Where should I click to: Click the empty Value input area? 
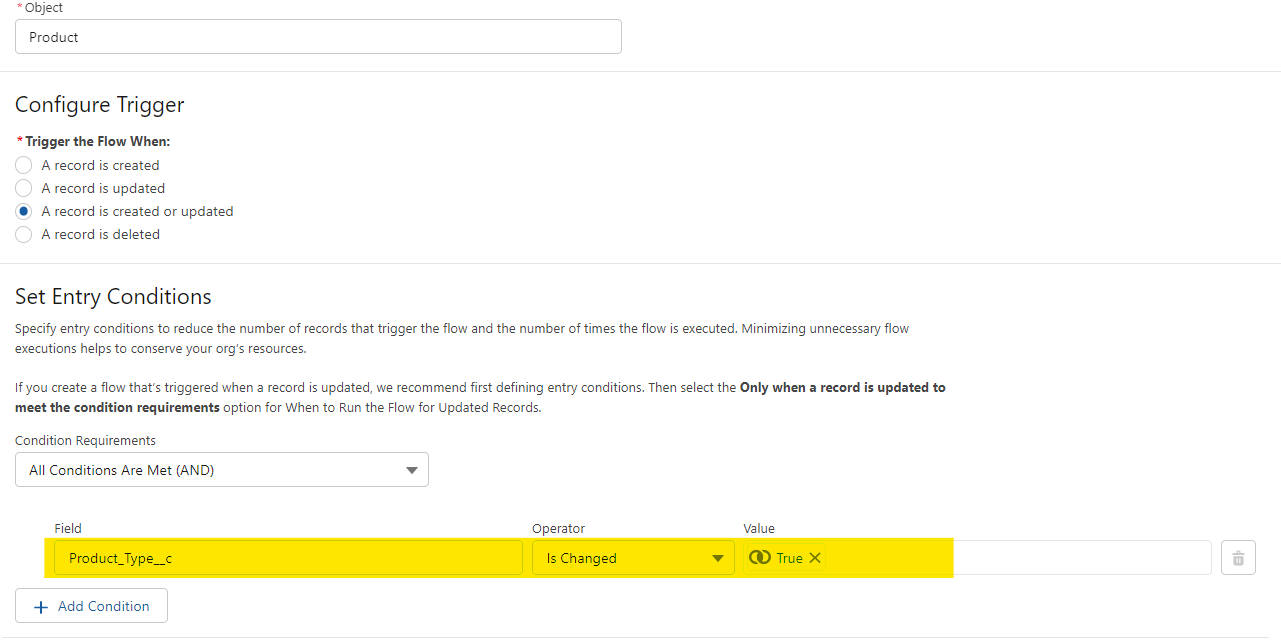pyautogui.click(x=1080, y=558)
